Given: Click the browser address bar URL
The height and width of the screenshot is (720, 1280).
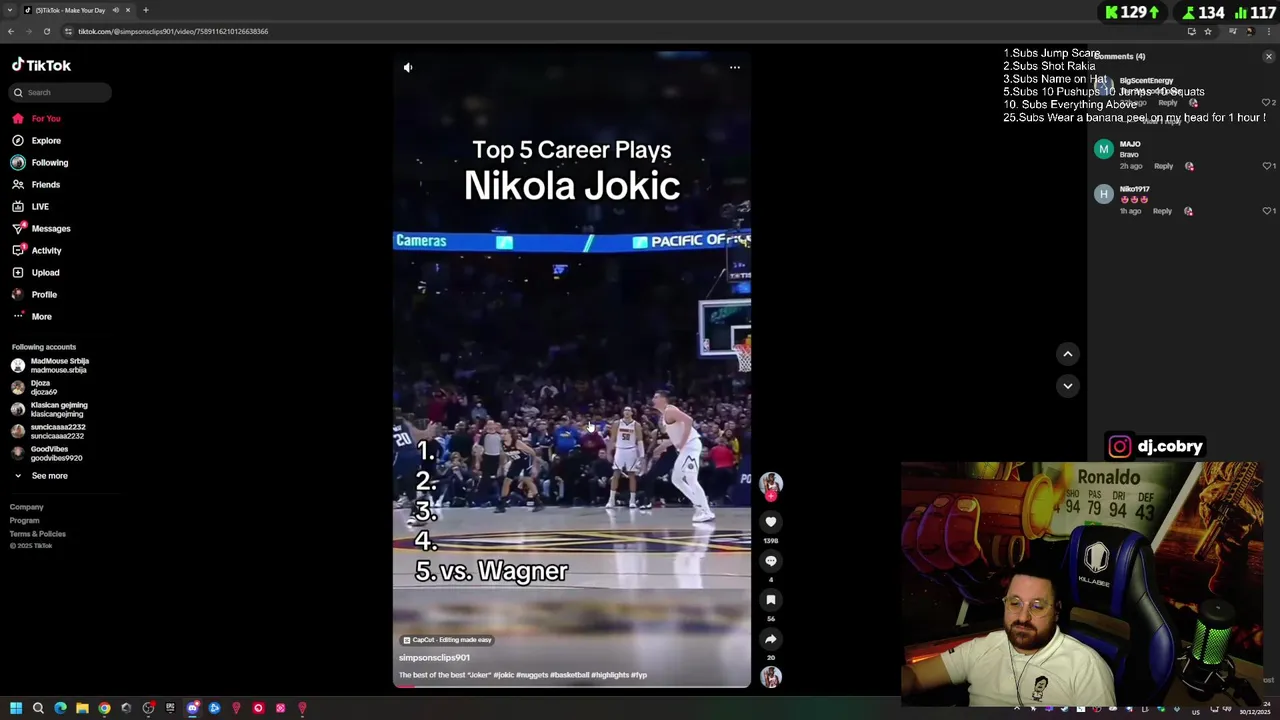Looking at the screenshot, I should (x=173, y=31).
